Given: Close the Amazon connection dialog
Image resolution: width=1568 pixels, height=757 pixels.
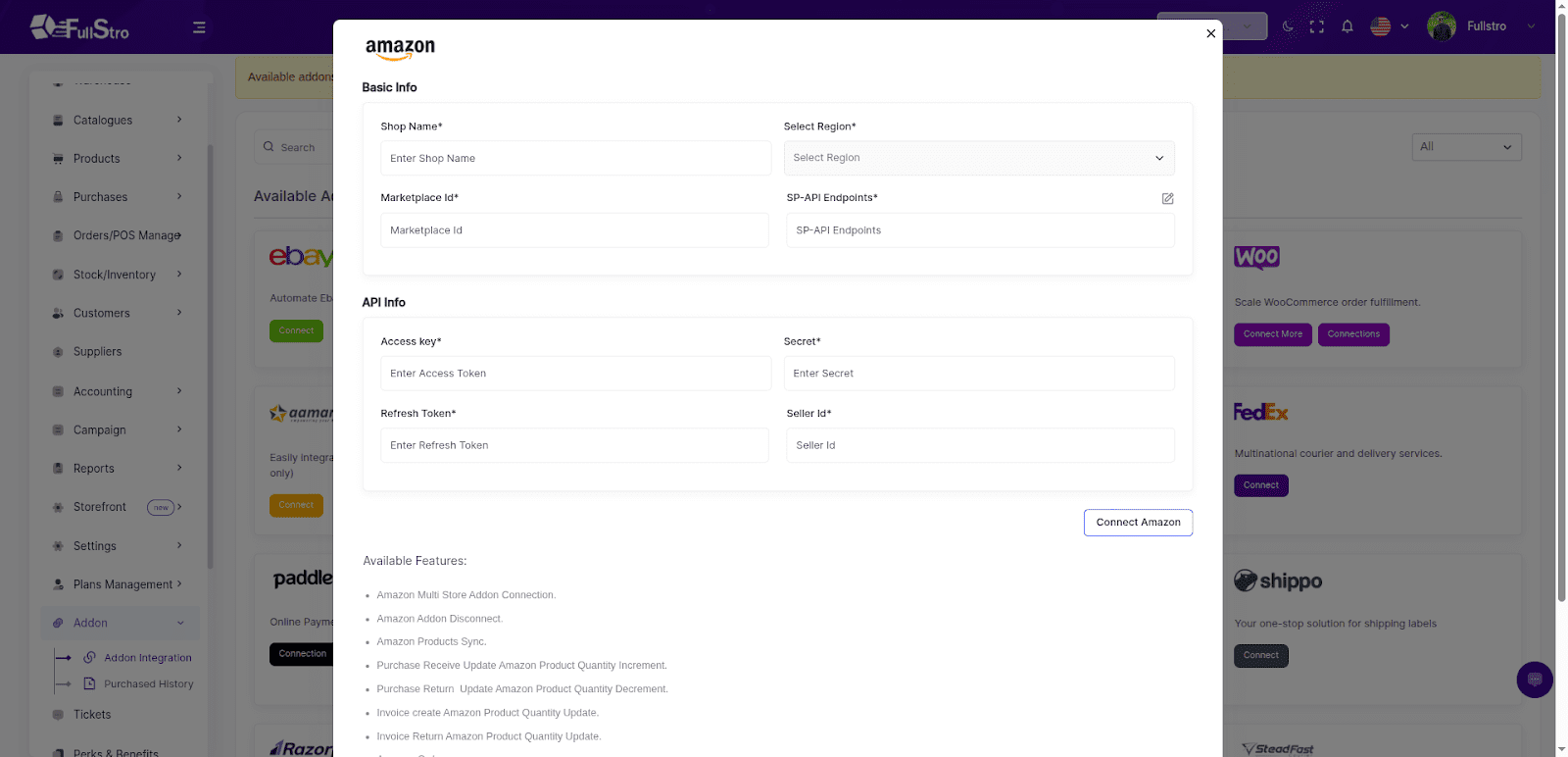Looking at the screenshot, I should pyautogui.click(x=1211, y=33).
